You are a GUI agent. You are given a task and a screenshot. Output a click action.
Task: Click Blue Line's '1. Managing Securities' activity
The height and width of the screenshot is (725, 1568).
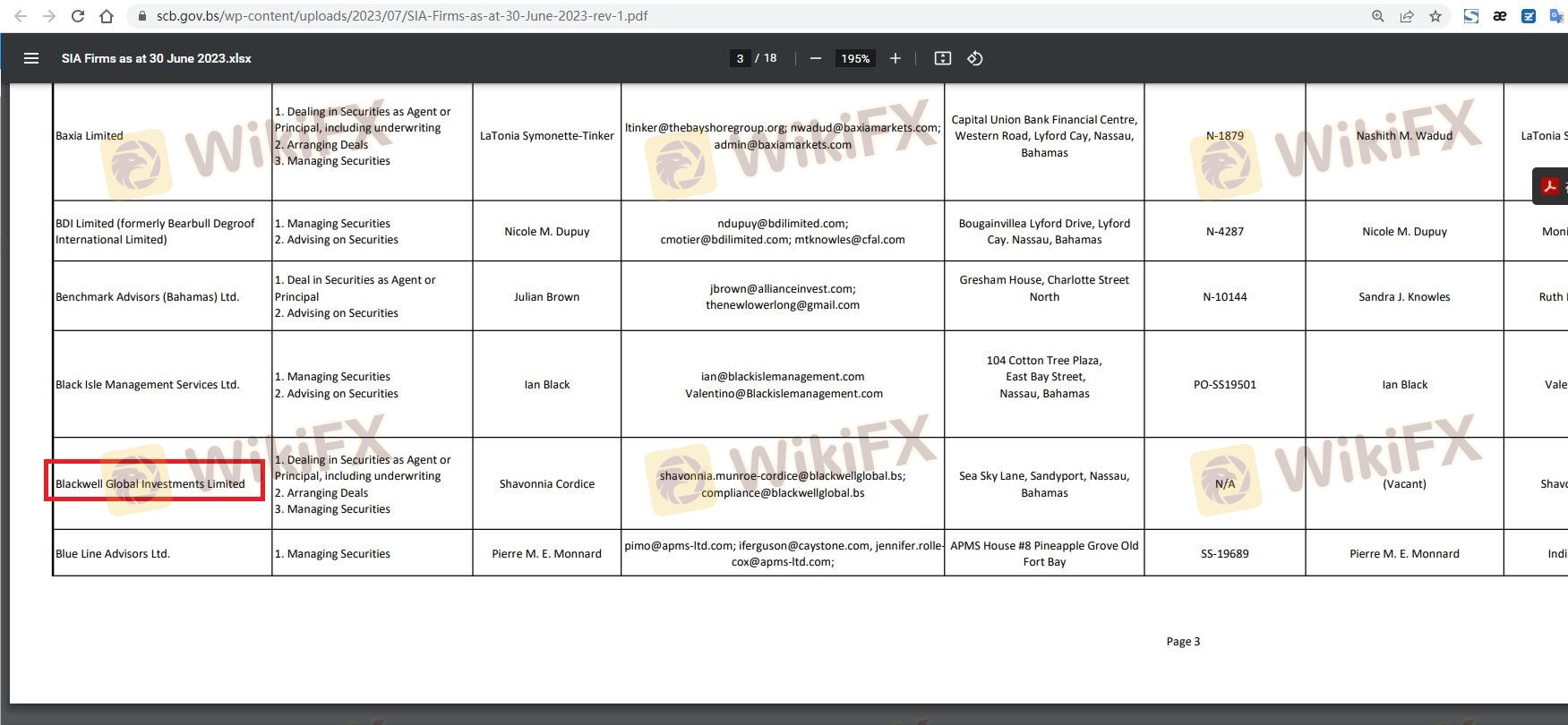point(332,554)
